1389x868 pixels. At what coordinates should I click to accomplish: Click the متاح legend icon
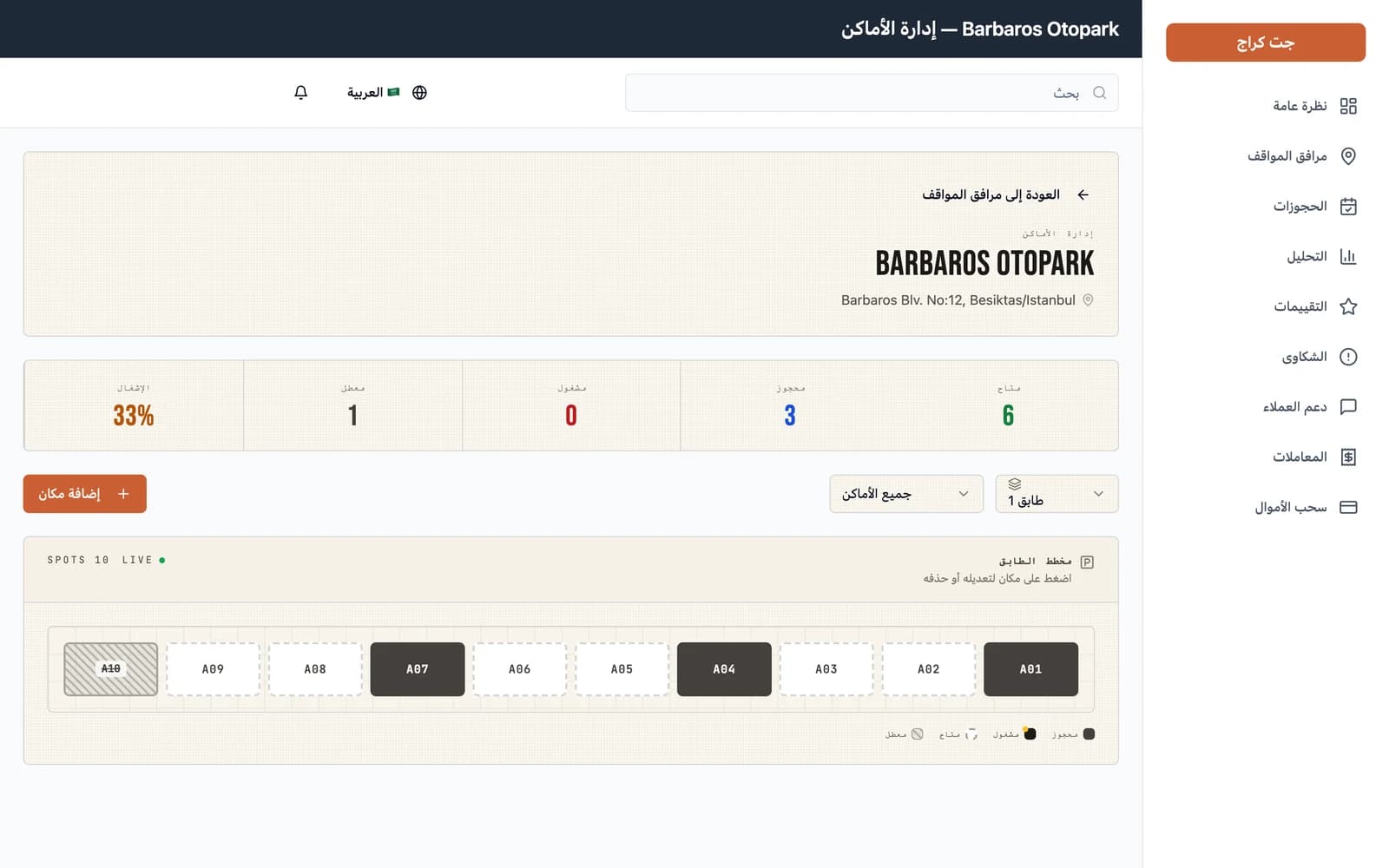971,734
